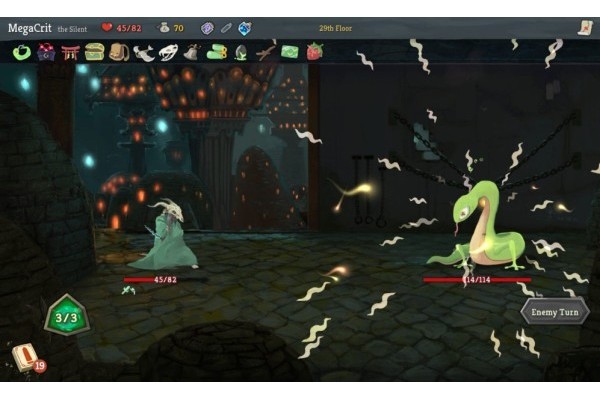600x400 pixels.
Task: Select the green treasure chest relic
Action: tap(95, 52)
